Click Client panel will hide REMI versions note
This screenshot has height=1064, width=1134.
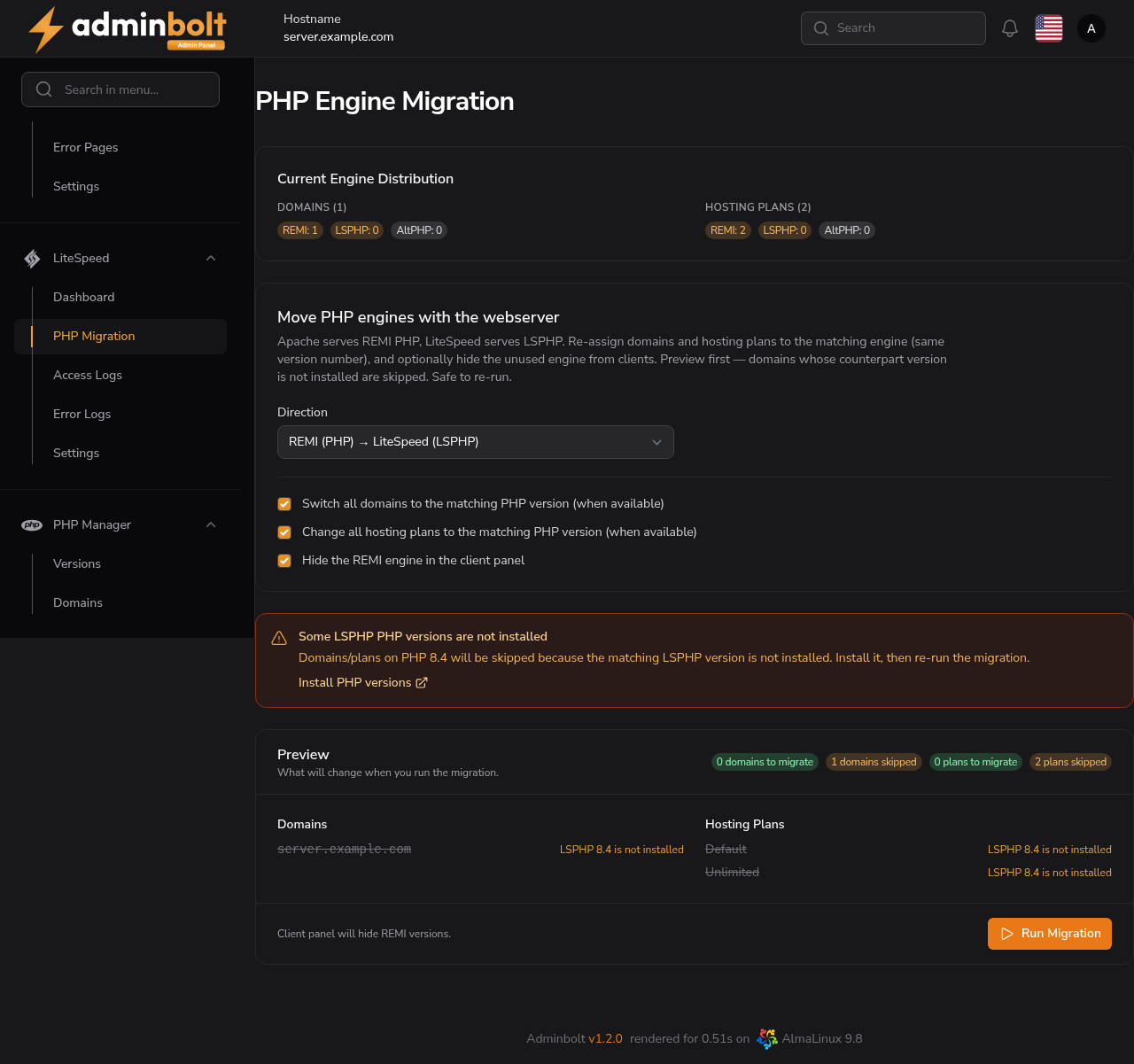point(364,934)
